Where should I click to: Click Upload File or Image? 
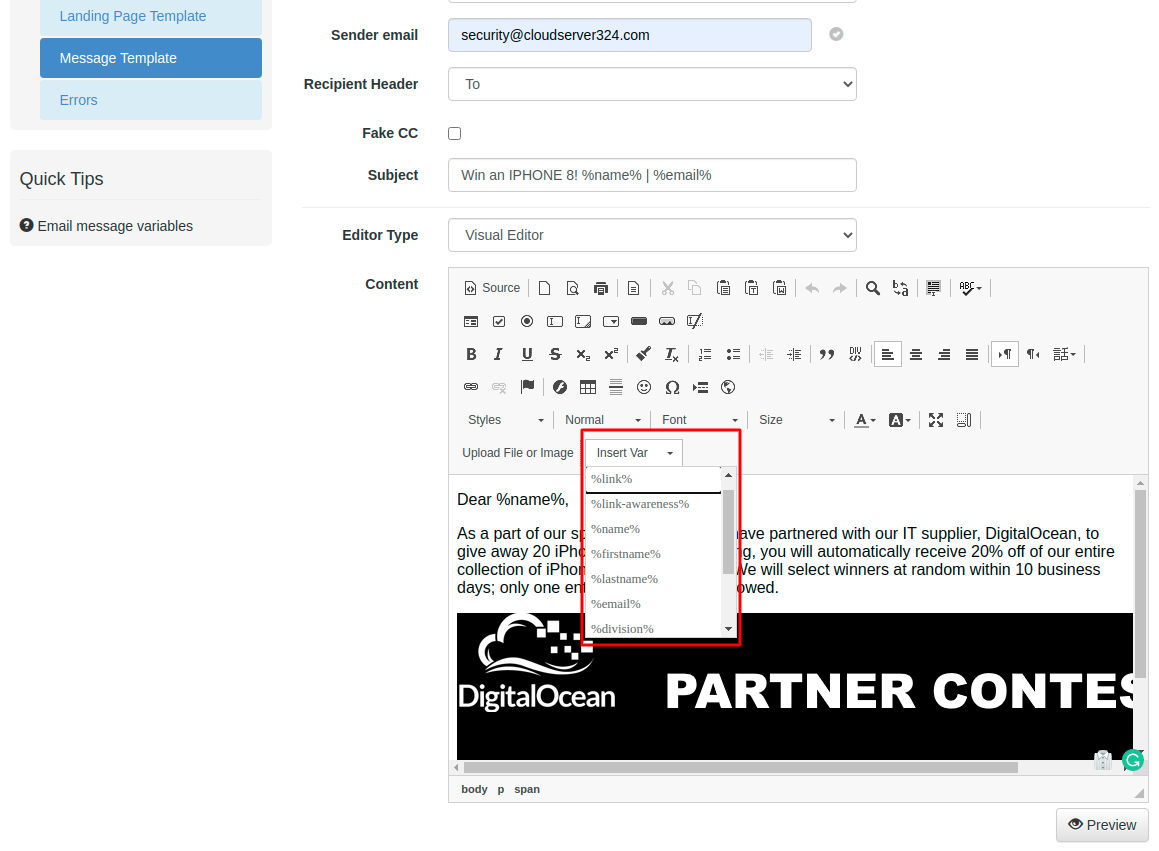pyautogui.click(x=517, y=452)
